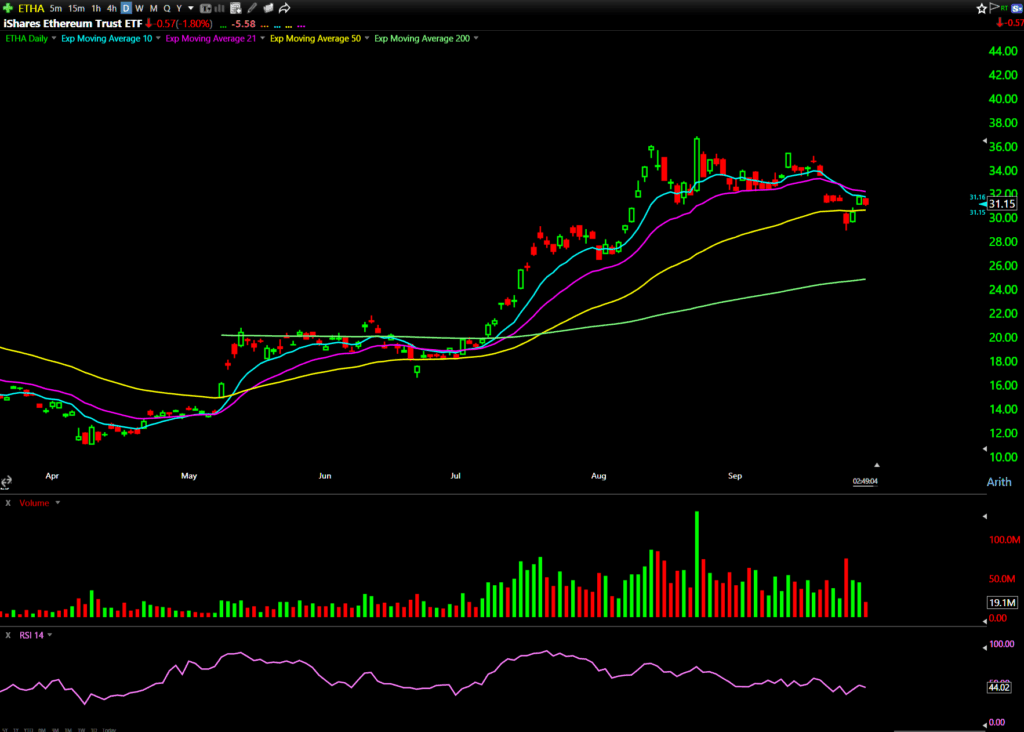
Task: Close the RSI 14 pane with its X
Action: [7, 635]
